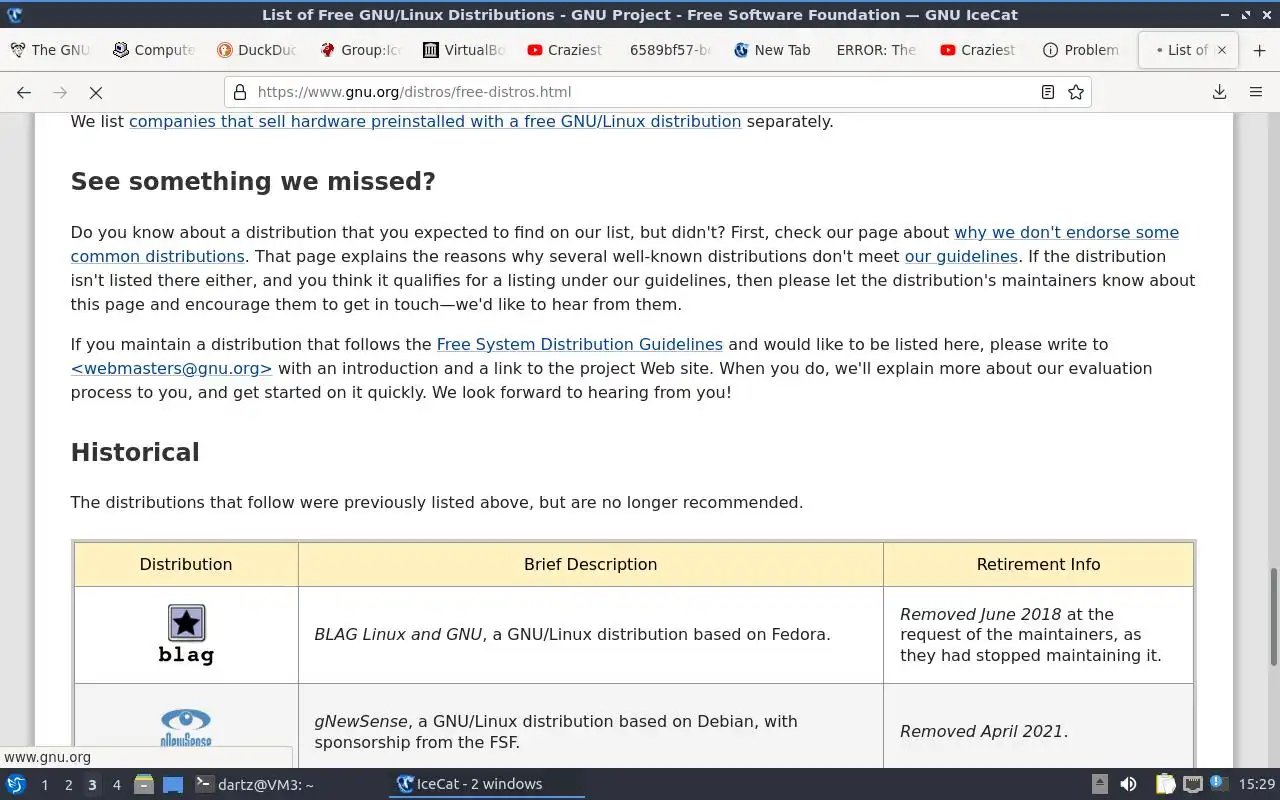Click the Historical heading

click(135, 453)
